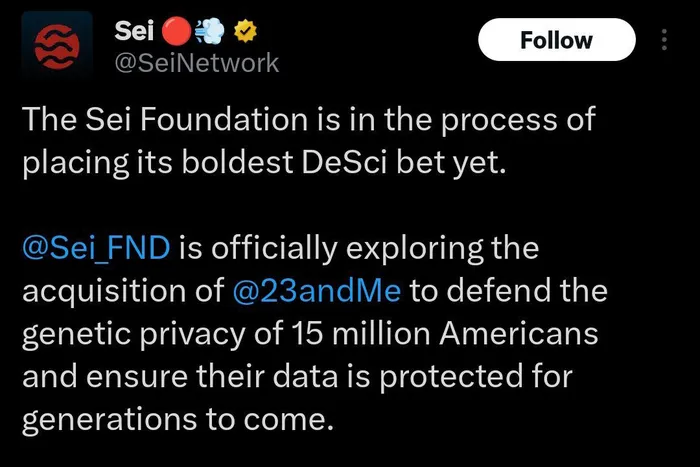Screen dimensions: 700x467
Task: Click the word 'acquisition' in the post
Action: [104, 292]
